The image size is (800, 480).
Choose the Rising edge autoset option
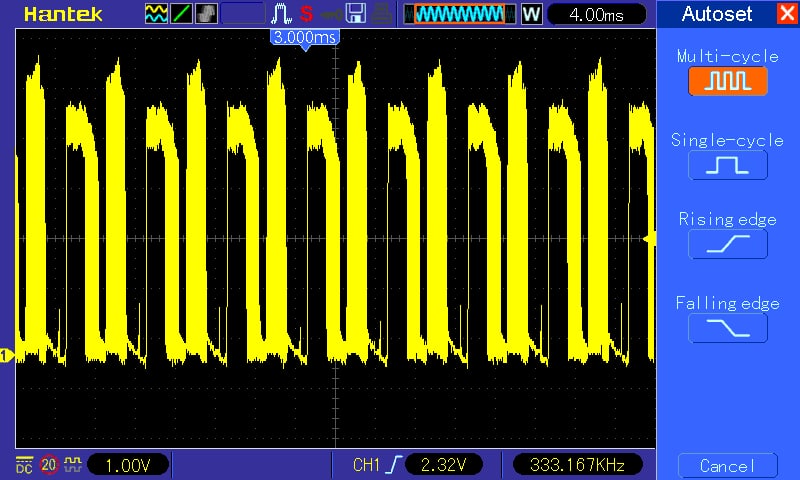pos(727,244)
